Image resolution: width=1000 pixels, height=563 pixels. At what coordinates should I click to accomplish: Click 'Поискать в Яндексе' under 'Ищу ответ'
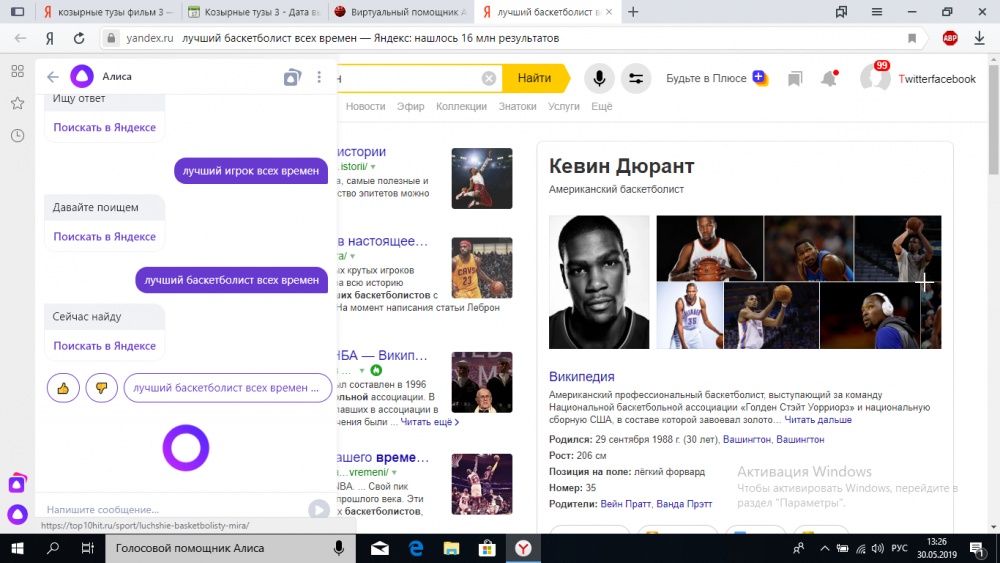tap(105, 128)
